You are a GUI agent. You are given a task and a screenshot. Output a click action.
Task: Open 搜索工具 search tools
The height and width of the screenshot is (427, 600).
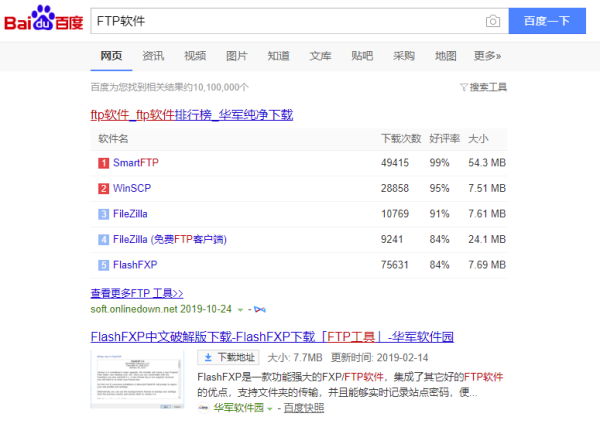point(483,88)
